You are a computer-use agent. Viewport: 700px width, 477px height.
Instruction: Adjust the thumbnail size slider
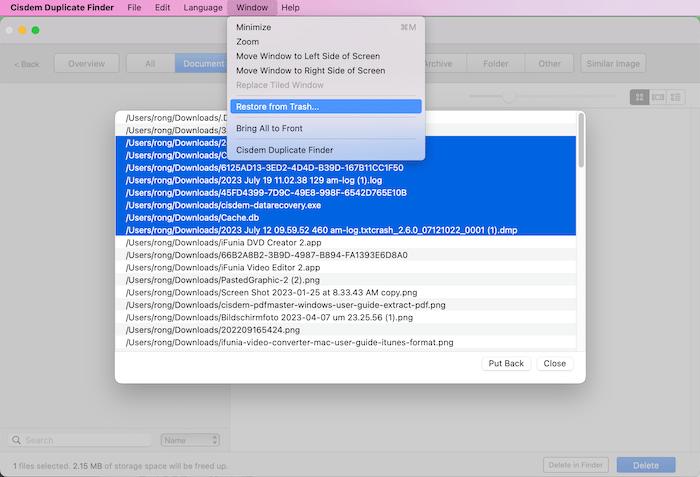pyautogui.click(x=509, y=97)
